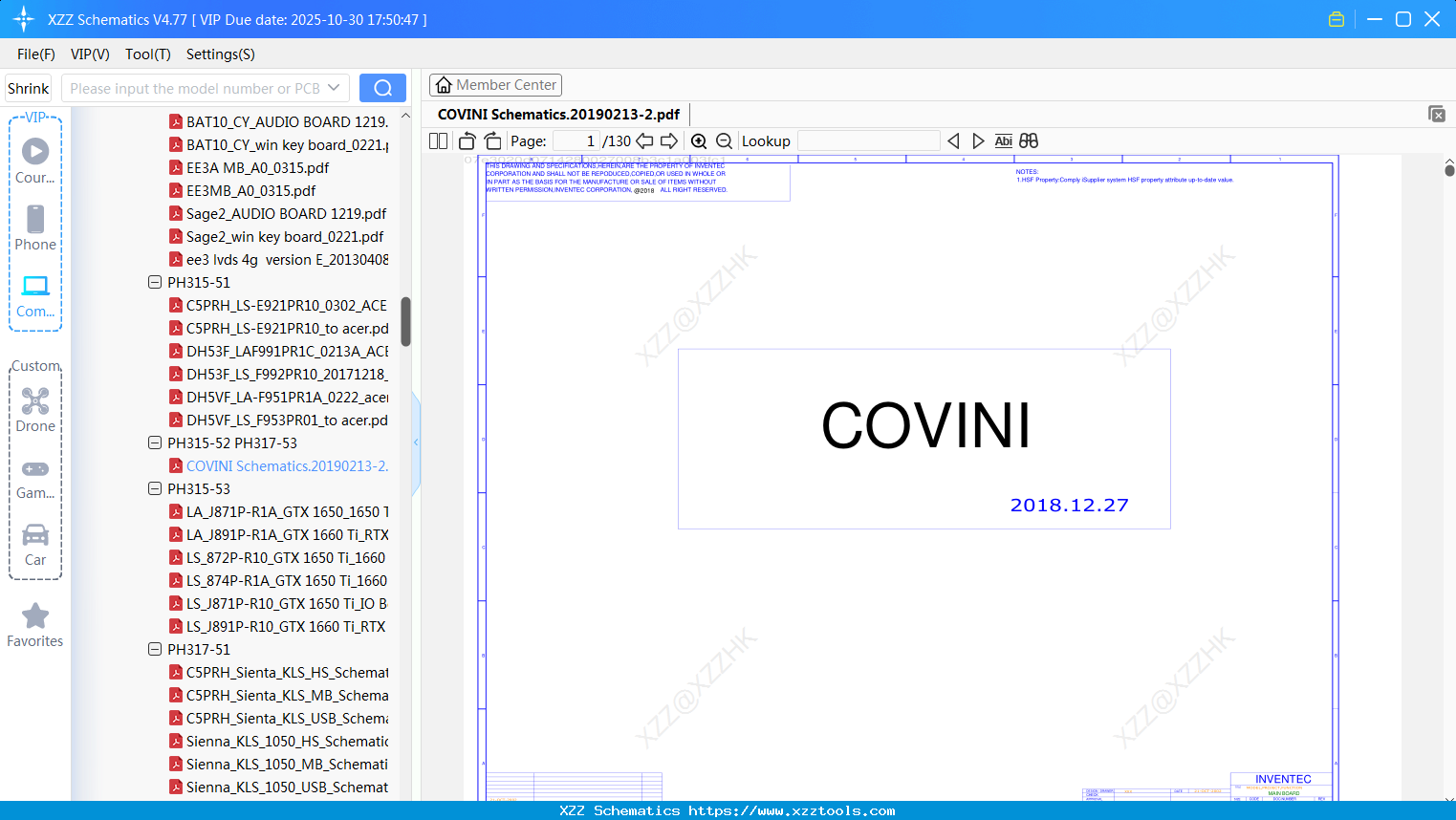Click the Member Center home icon
The image size is (1456, 820).
pyautogui.click(x=444, y=85)
